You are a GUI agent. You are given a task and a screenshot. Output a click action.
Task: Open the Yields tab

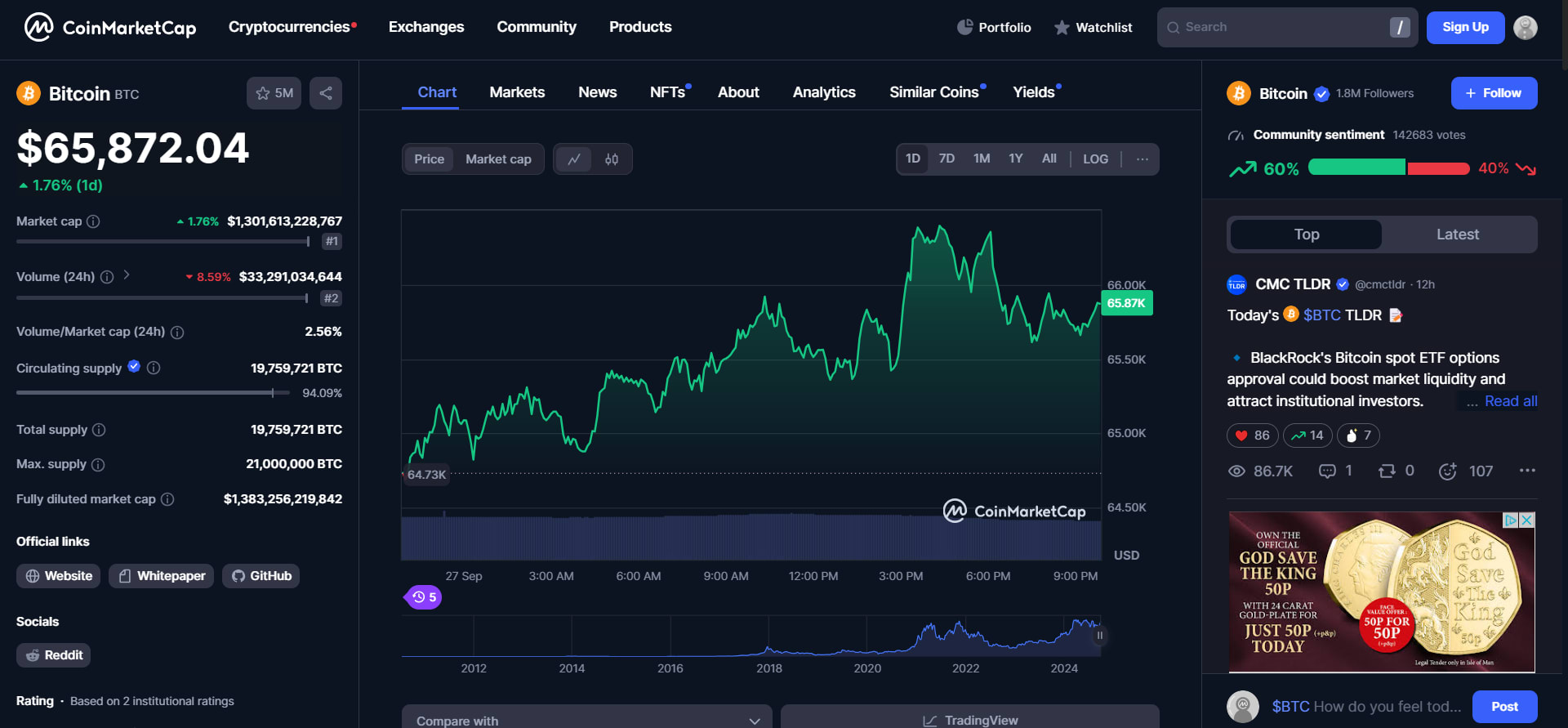tap(1036, 92)
